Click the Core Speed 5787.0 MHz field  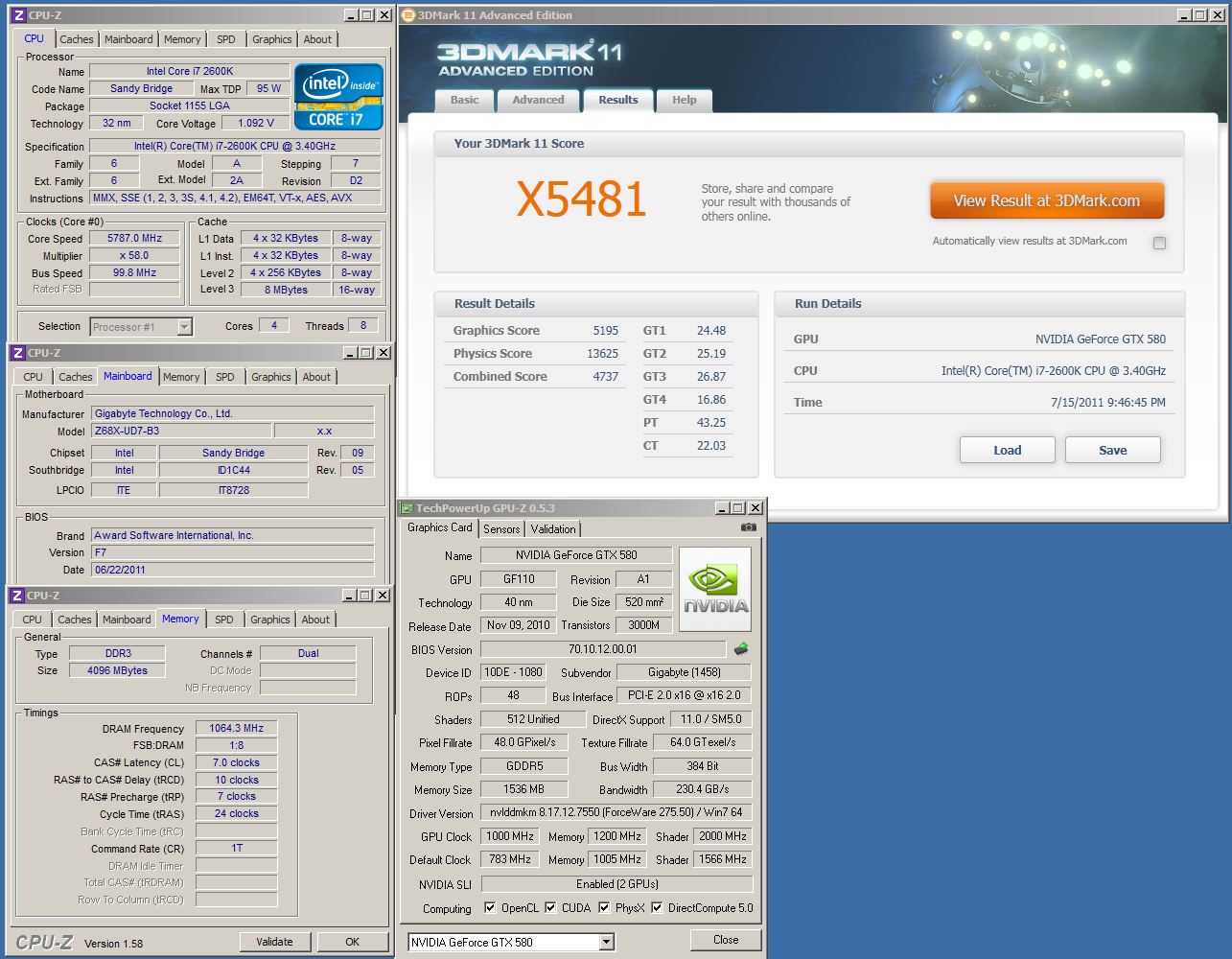134,238
